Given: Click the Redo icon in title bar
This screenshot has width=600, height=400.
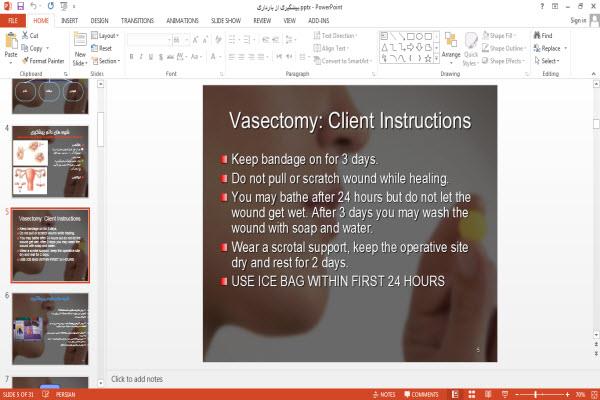Looking at the screenshot, I should pos(51,6).
